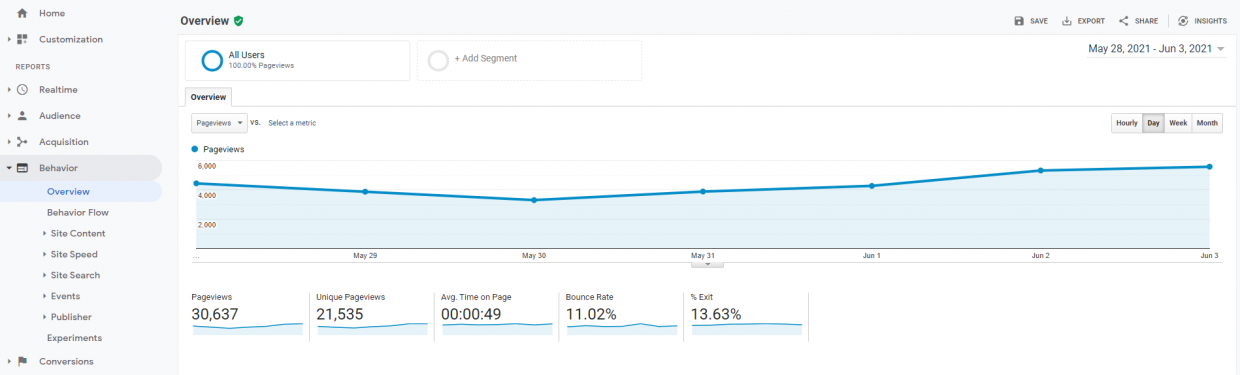Click the empty Add Segment circle
This screenshot has height=375, width=1240.
[x=438, y=60]
